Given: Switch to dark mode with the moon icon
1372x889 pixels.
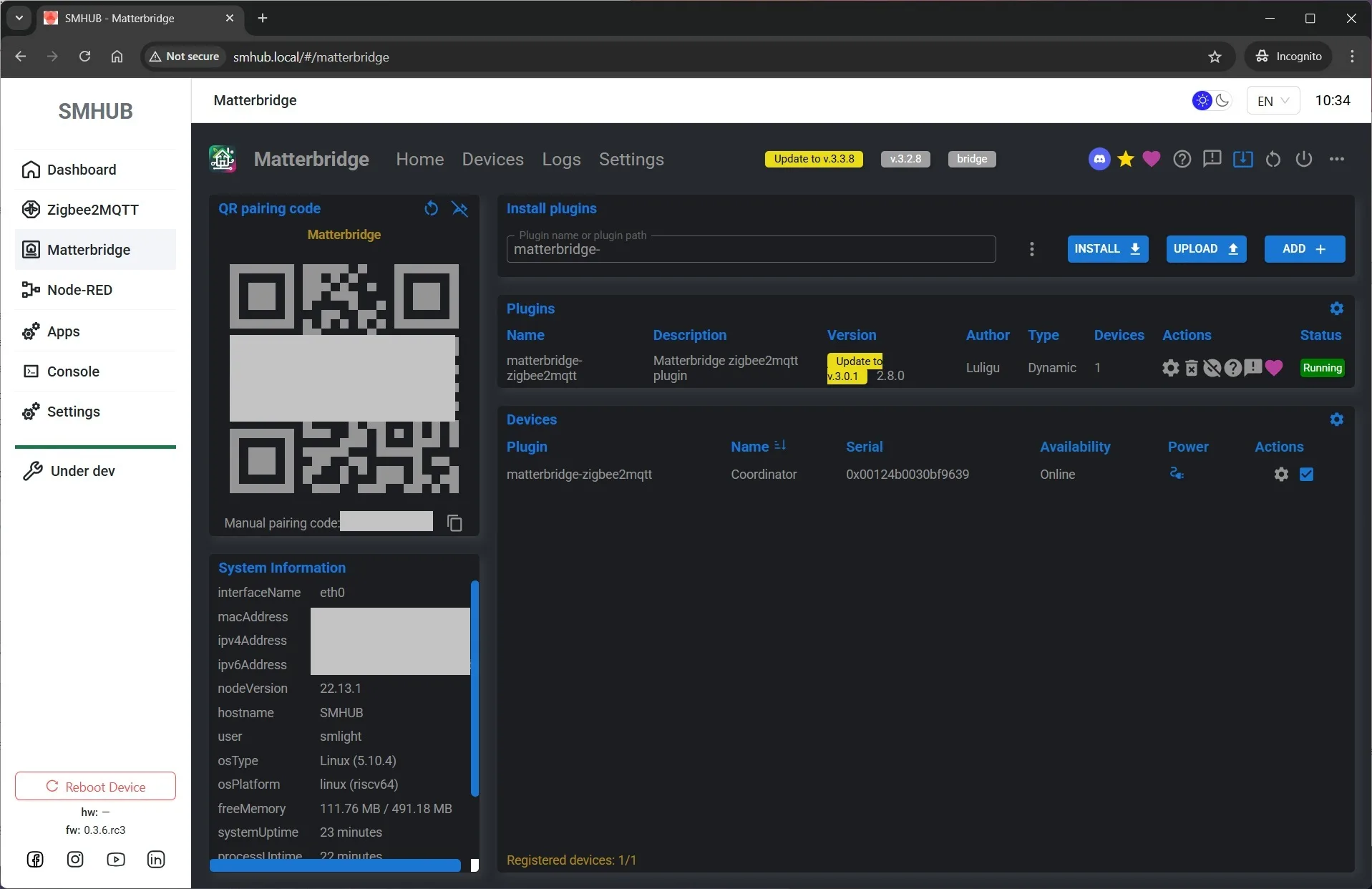Looking at the screenshot, I should coord(1222,101).
